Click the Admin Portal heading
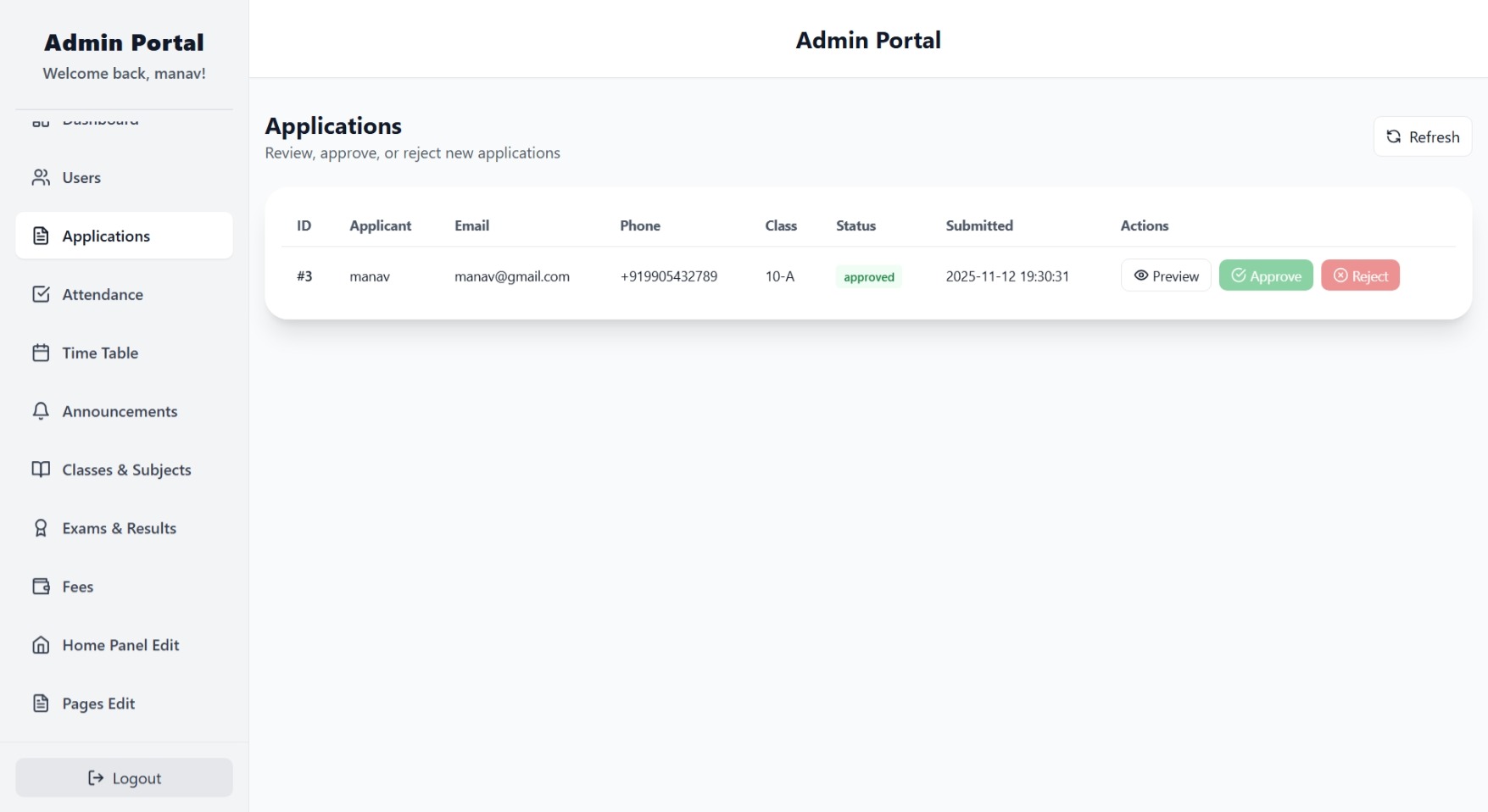Screen dimensions: 1488x812 click(867, 39)
